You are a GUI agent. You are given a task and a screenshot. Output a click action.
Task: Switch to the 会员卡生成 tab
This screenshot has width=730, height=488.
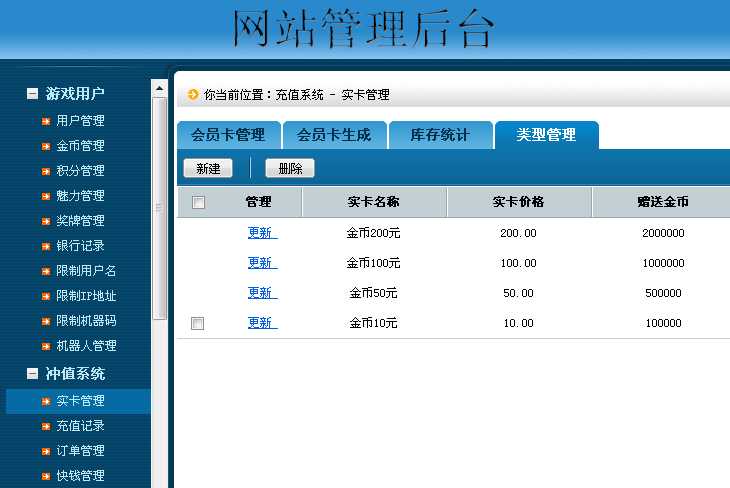[x=334, y=135]
